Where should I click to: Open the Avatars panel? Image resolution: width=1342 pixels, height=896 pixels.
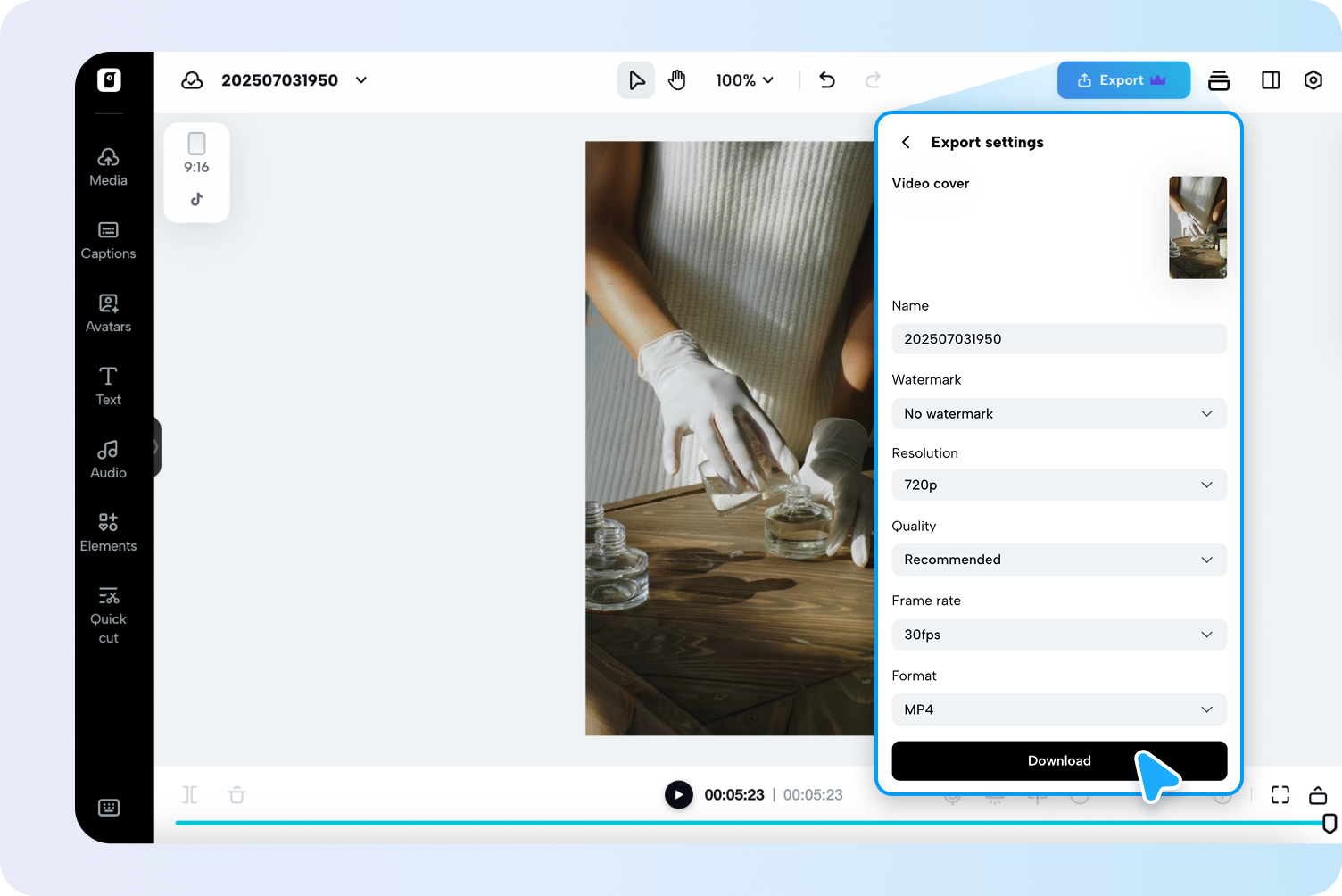(x=108, y=314)
